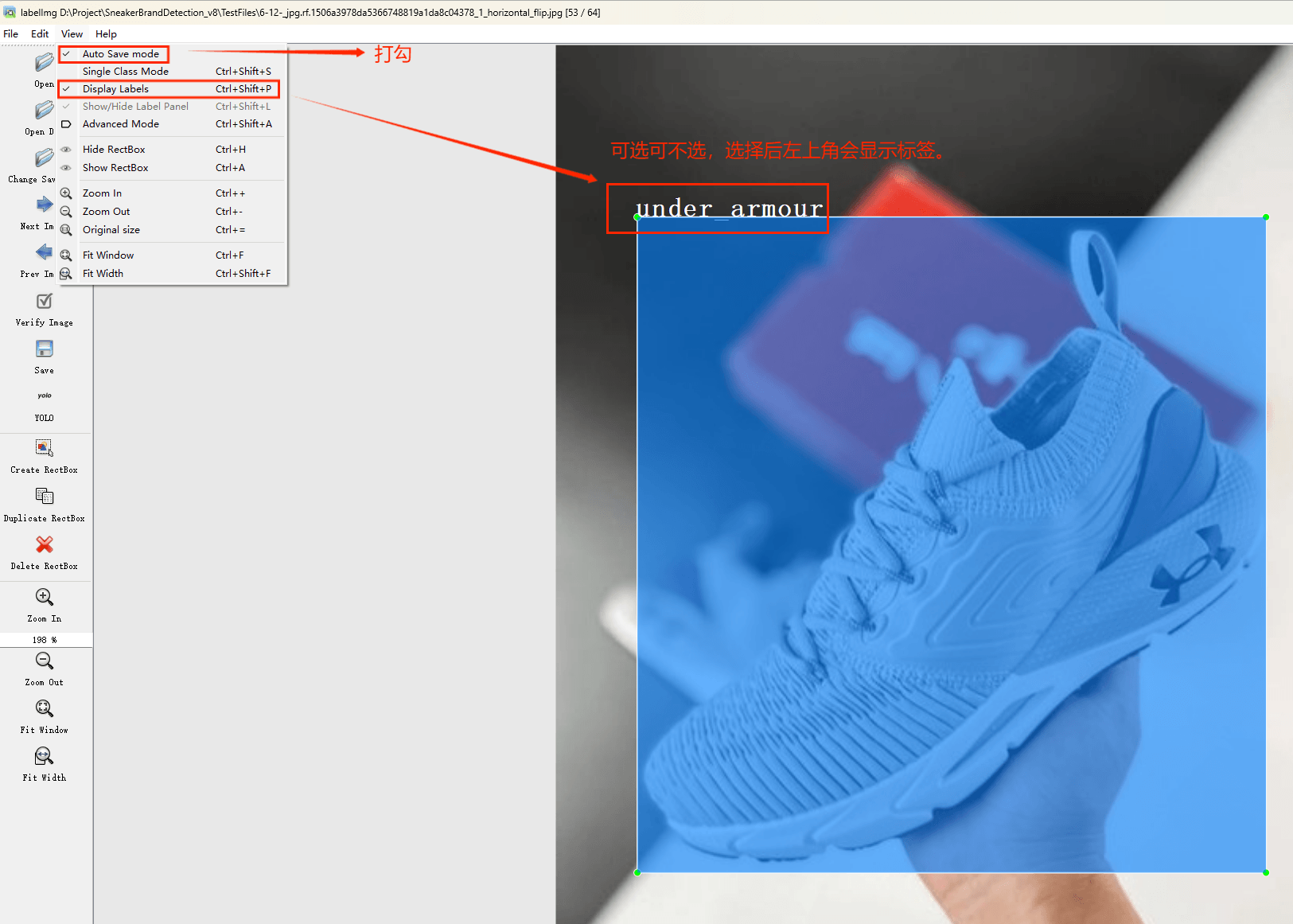Toggle Auto Save mode in the View menu

point(173,54)
